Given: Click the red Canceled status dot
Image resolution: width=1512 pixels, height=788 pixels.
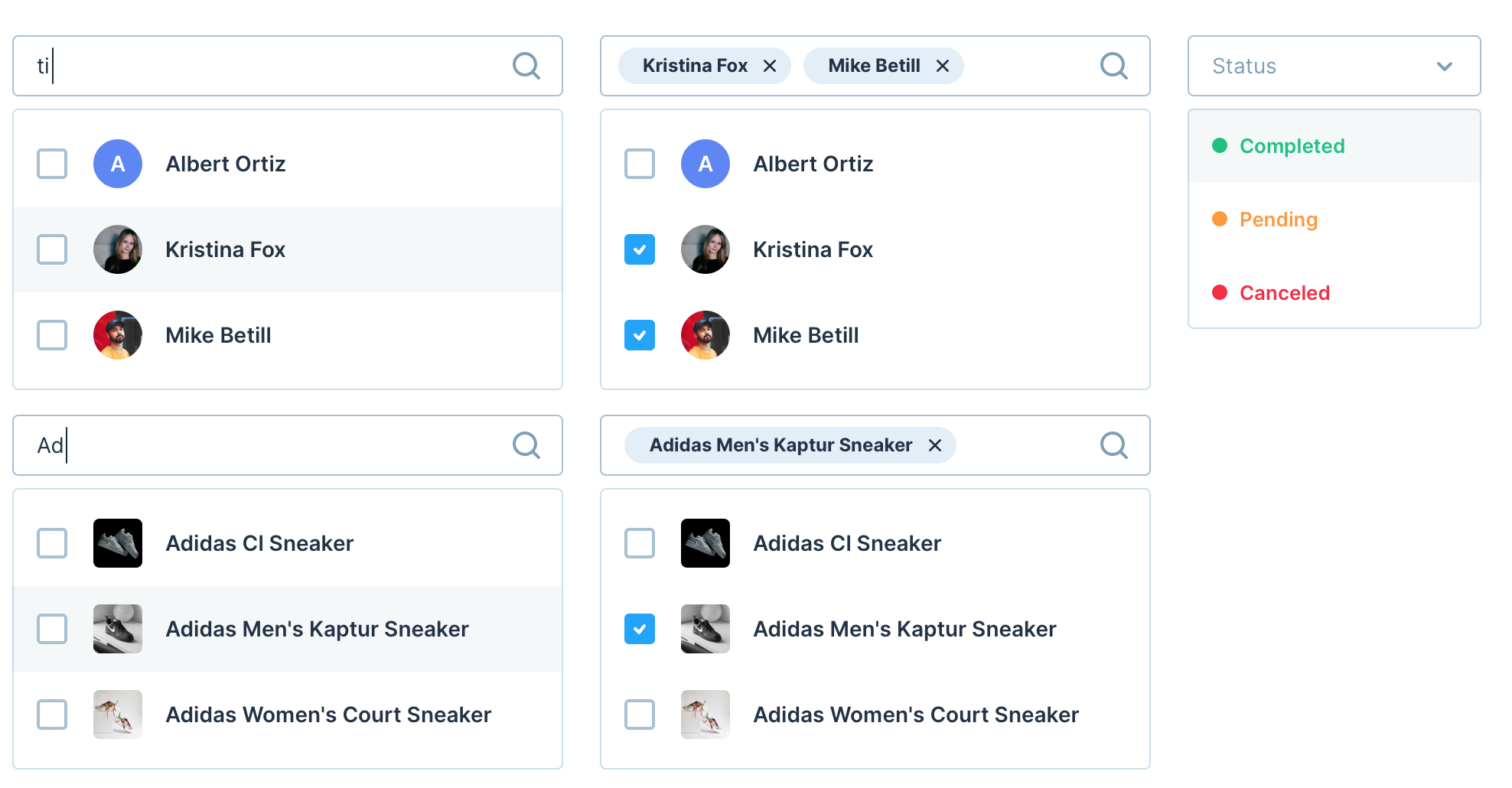Looking at the screenshot, I should pyautogui.click(x=1220, y=292).
